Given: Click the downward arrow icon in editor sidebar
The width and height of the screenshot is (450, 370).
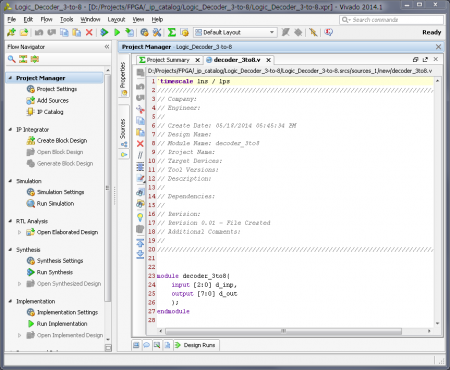Looking at the screenshot, I should pos(140,254).
